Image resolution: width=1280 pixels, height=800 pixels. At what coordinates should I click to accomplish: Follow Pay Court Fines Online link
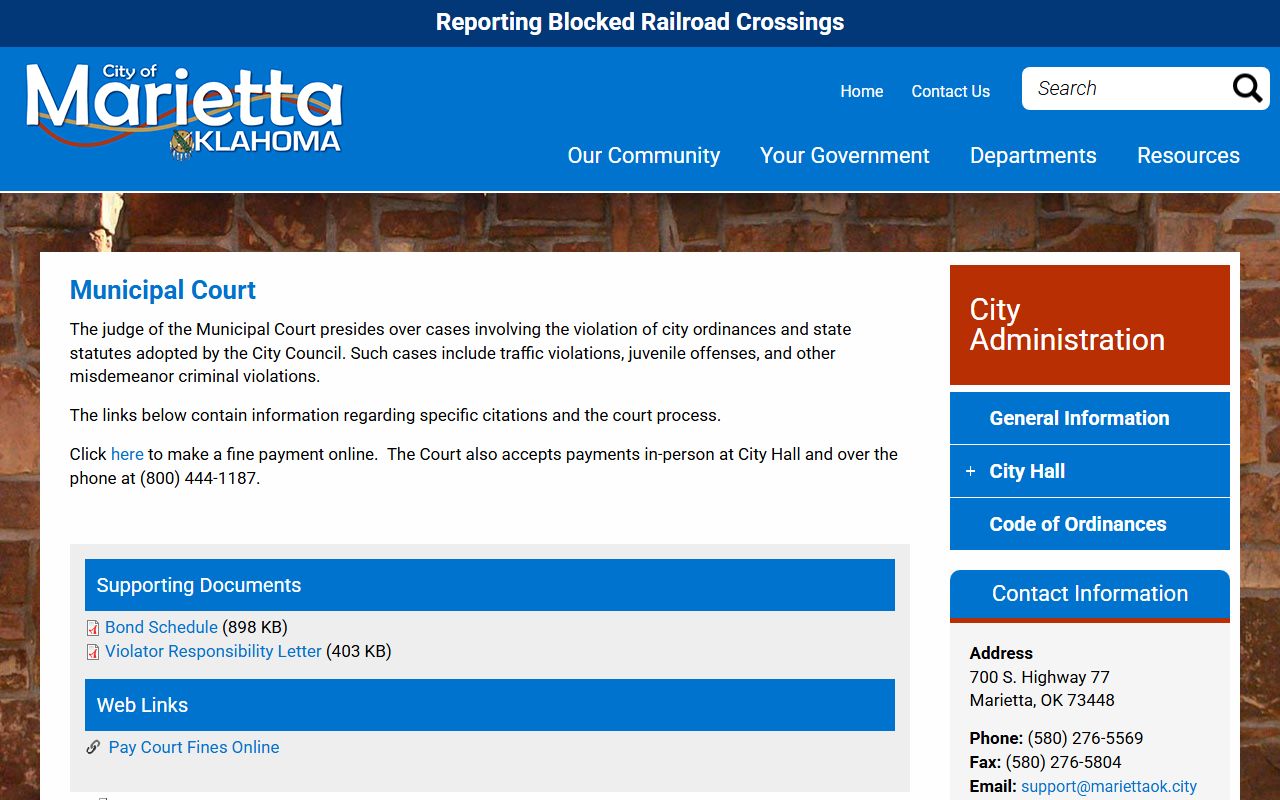tap(194, 747)
